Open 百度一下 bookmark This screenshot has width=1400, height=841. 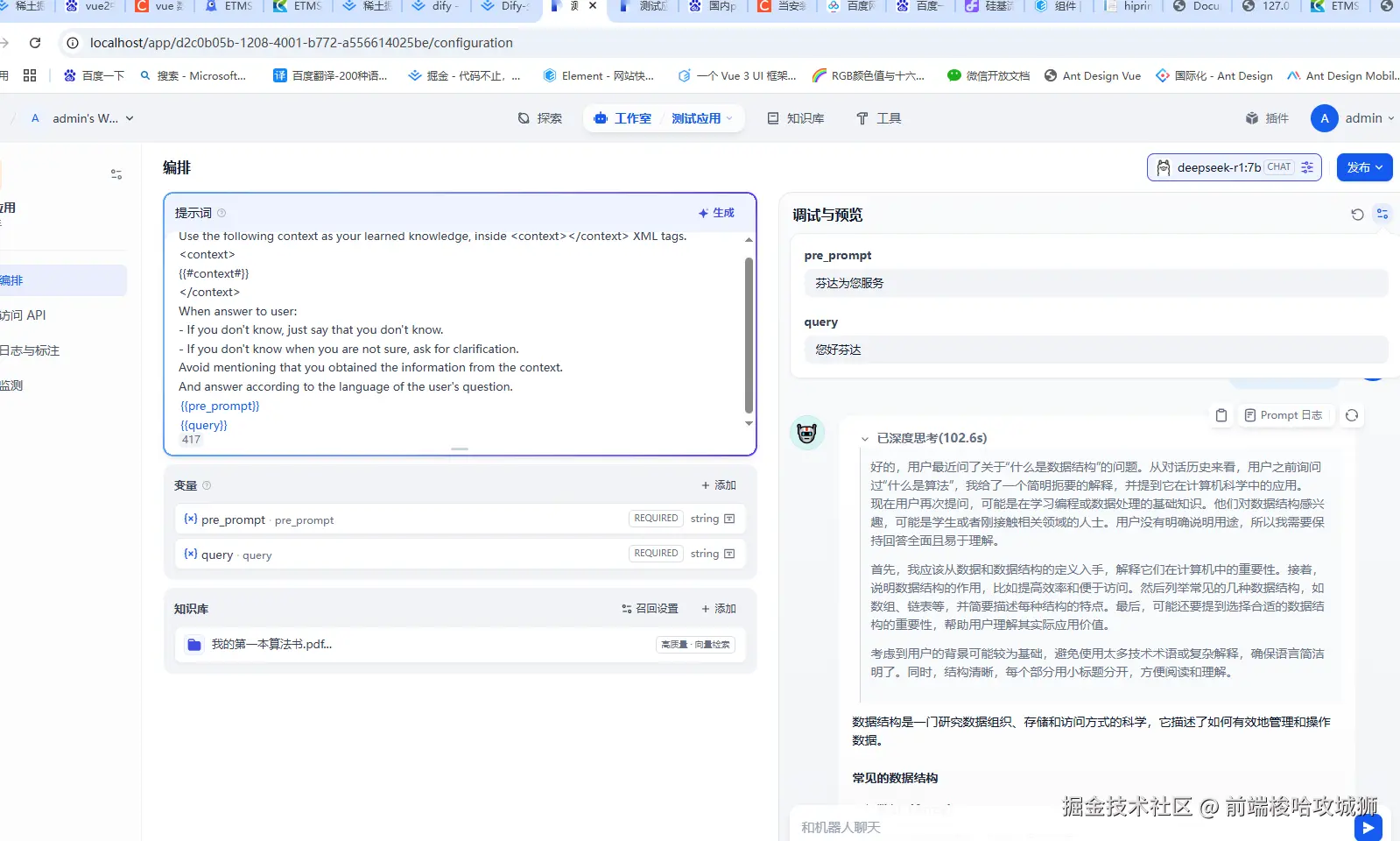pos(94,75)
